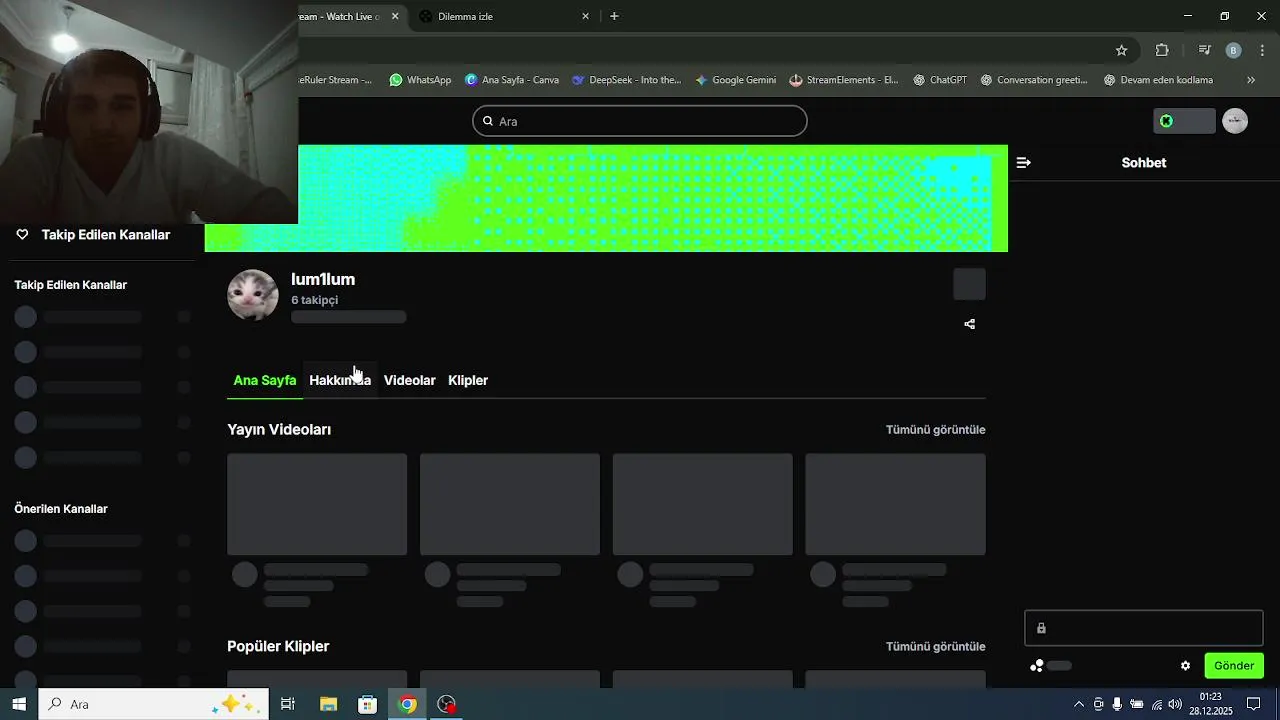Screen dimensions: 1280x720
Task: Open the Chrome extensions puzzle icon
Action: (x=1162, y=50)
